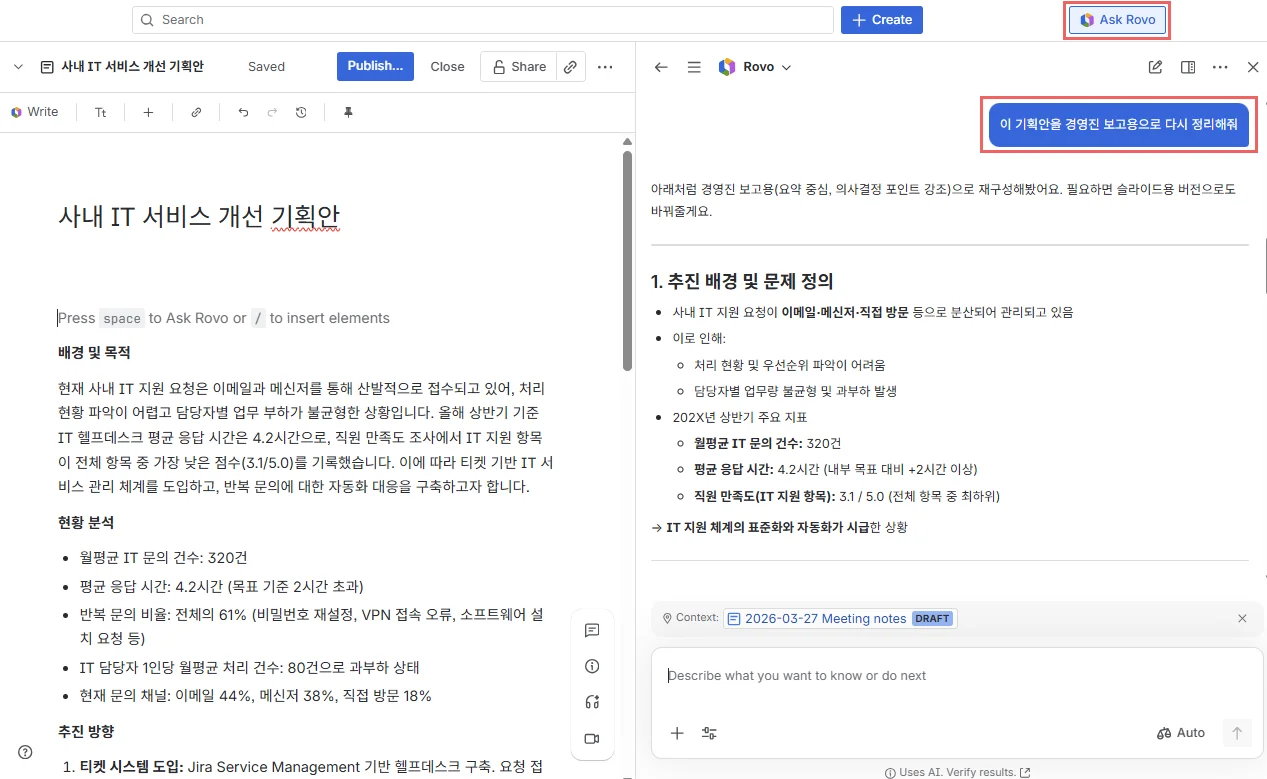The image size is (1267, 779).
Task: Toggle Rovo side panel layout icon
Action: pyautogui.click(x=1188, y=67)
